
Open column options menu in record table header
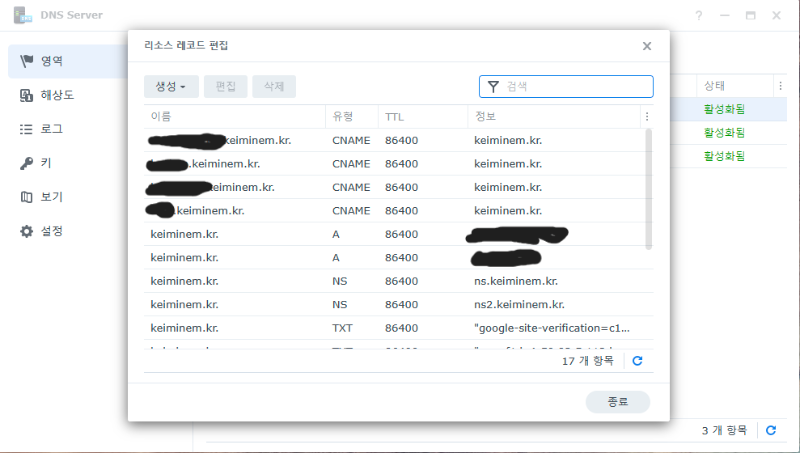(x=646, y=117)
